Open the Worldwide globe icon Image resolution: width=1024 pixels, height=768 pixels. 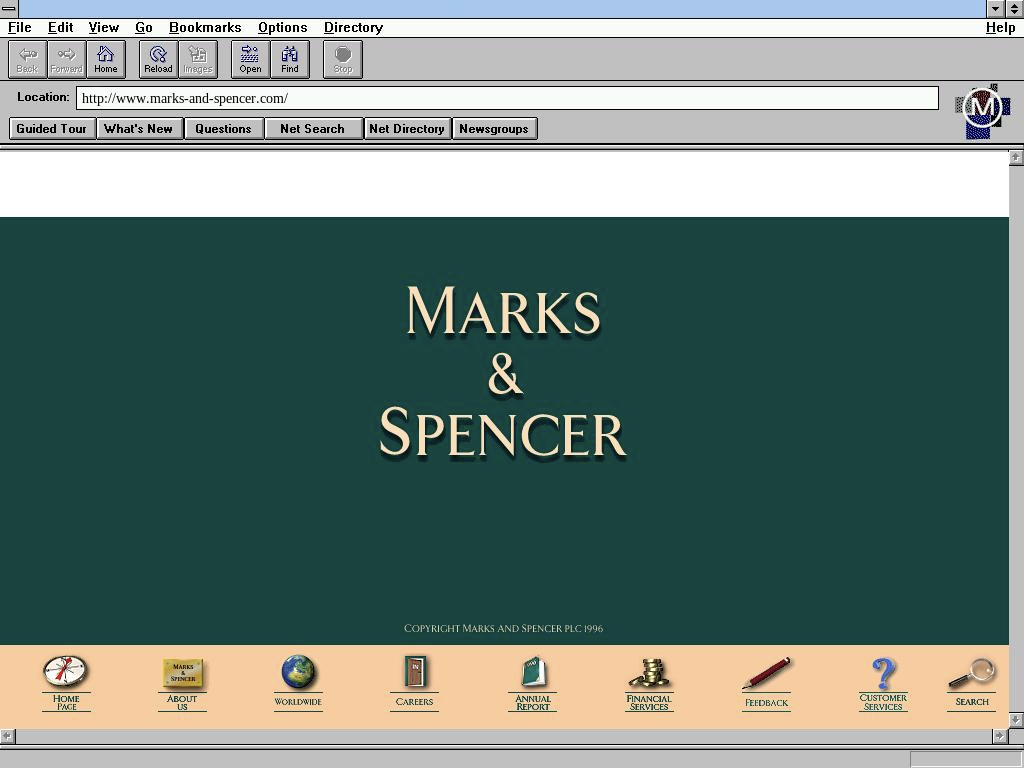pyautogui.click(x=298, y=673)
